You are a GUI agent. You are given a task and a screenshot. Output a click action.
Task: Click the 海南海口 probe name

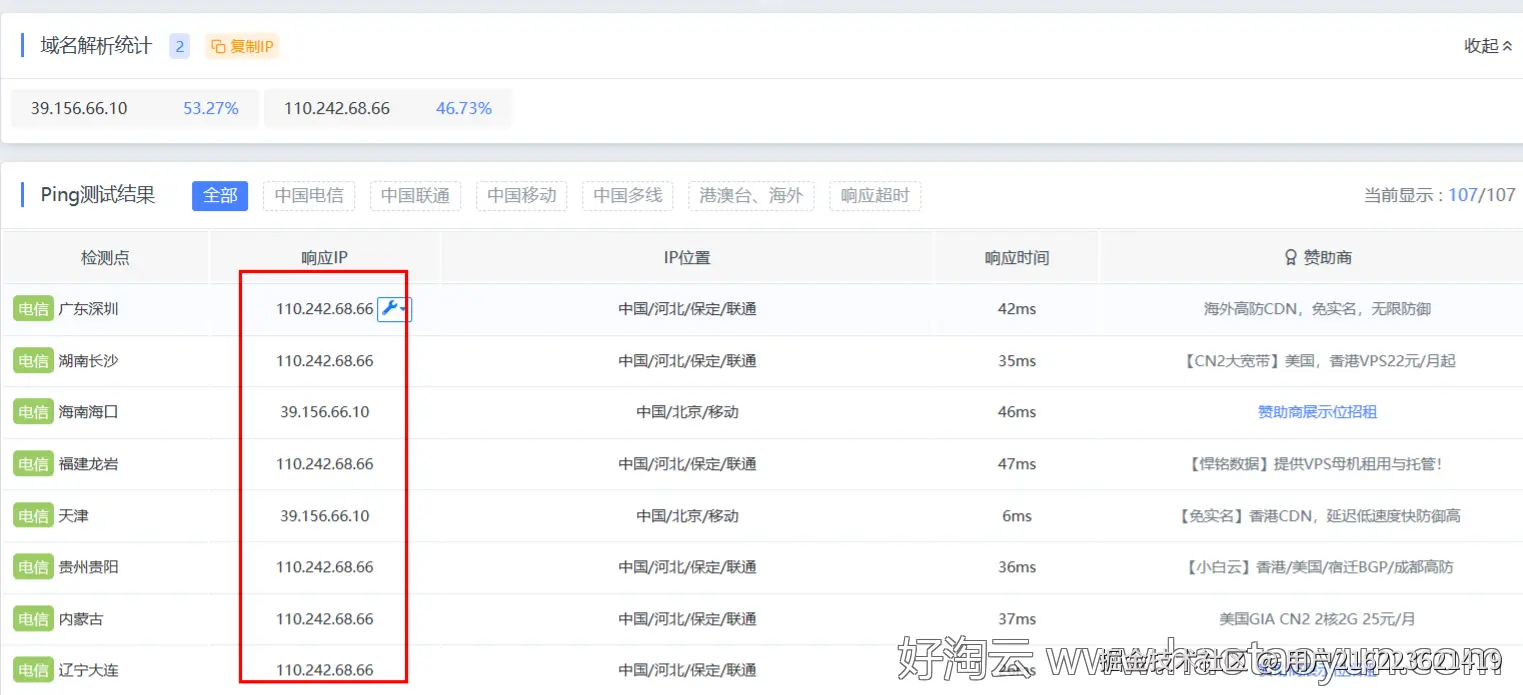88,412
